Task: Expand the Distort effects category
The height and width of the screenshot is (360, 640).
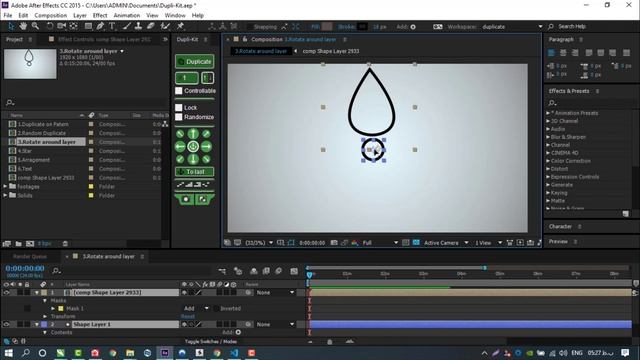Action: pos(548,169)
